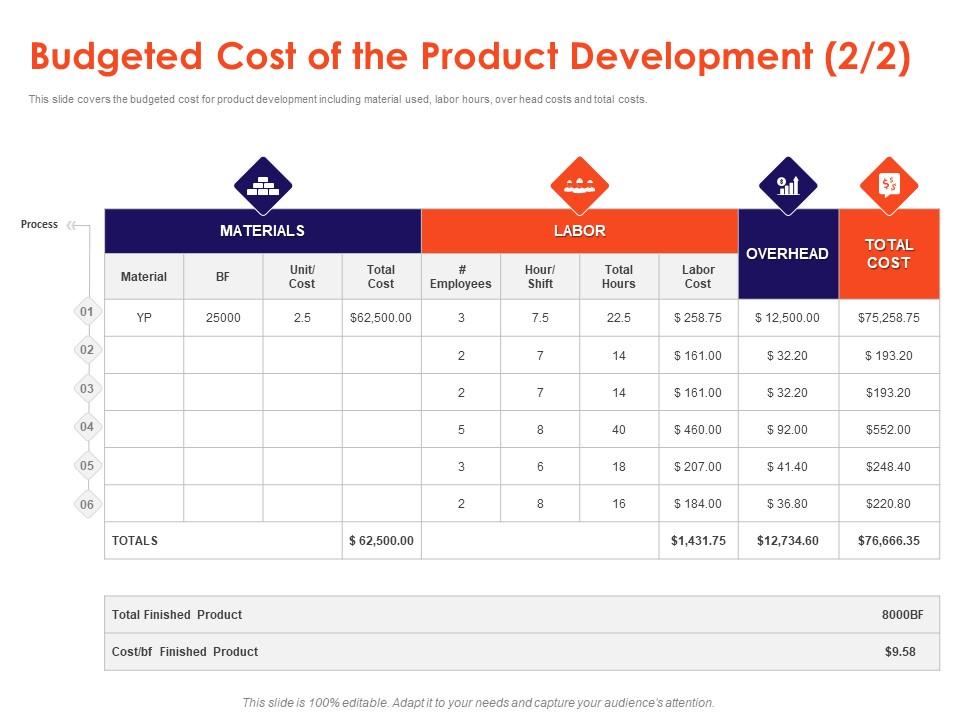Click the Process label
This screenshot has width=960, height=720.
tap(39, 224)
